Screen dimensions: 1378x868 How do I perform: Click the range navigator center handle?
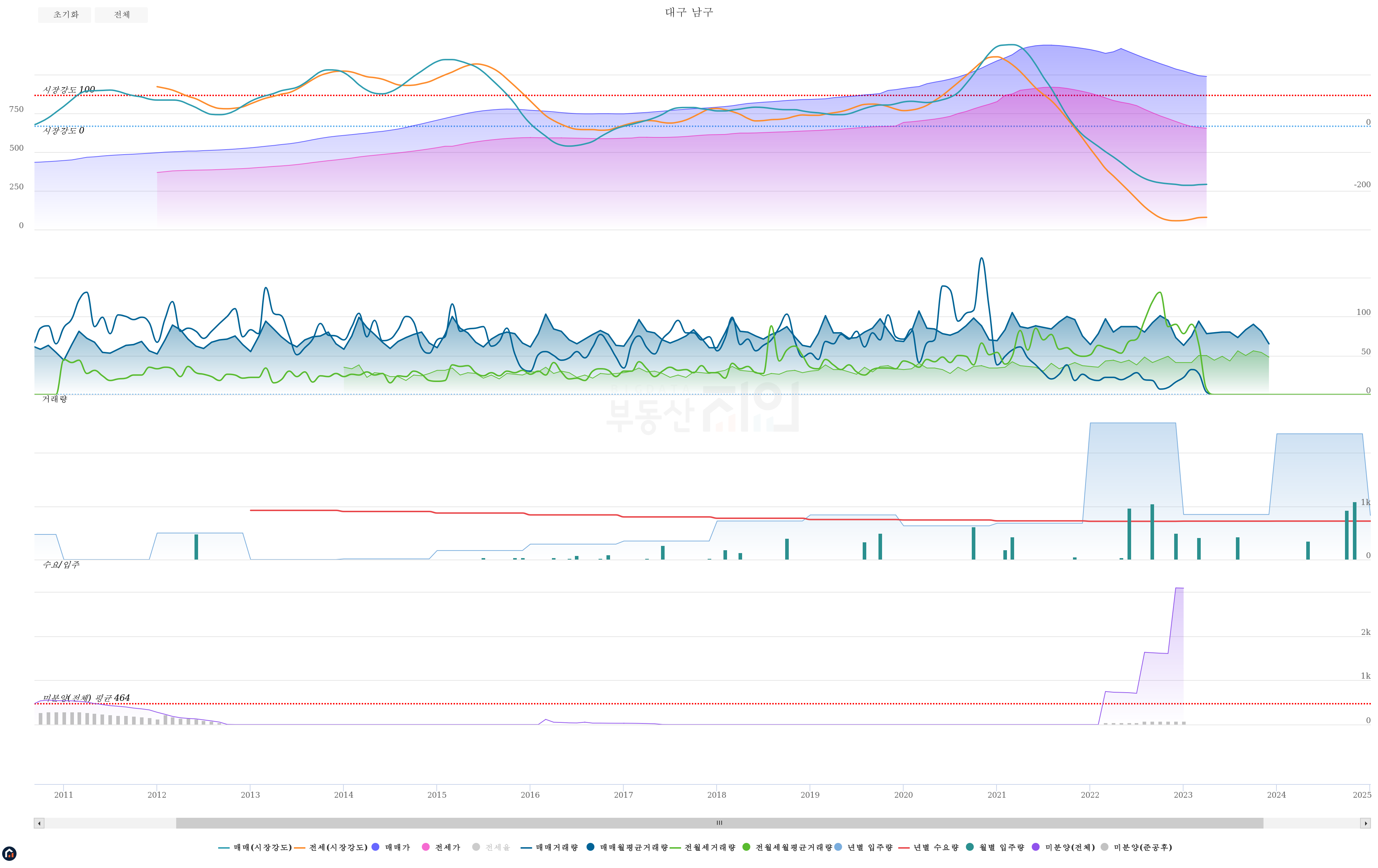coord(720,824)
